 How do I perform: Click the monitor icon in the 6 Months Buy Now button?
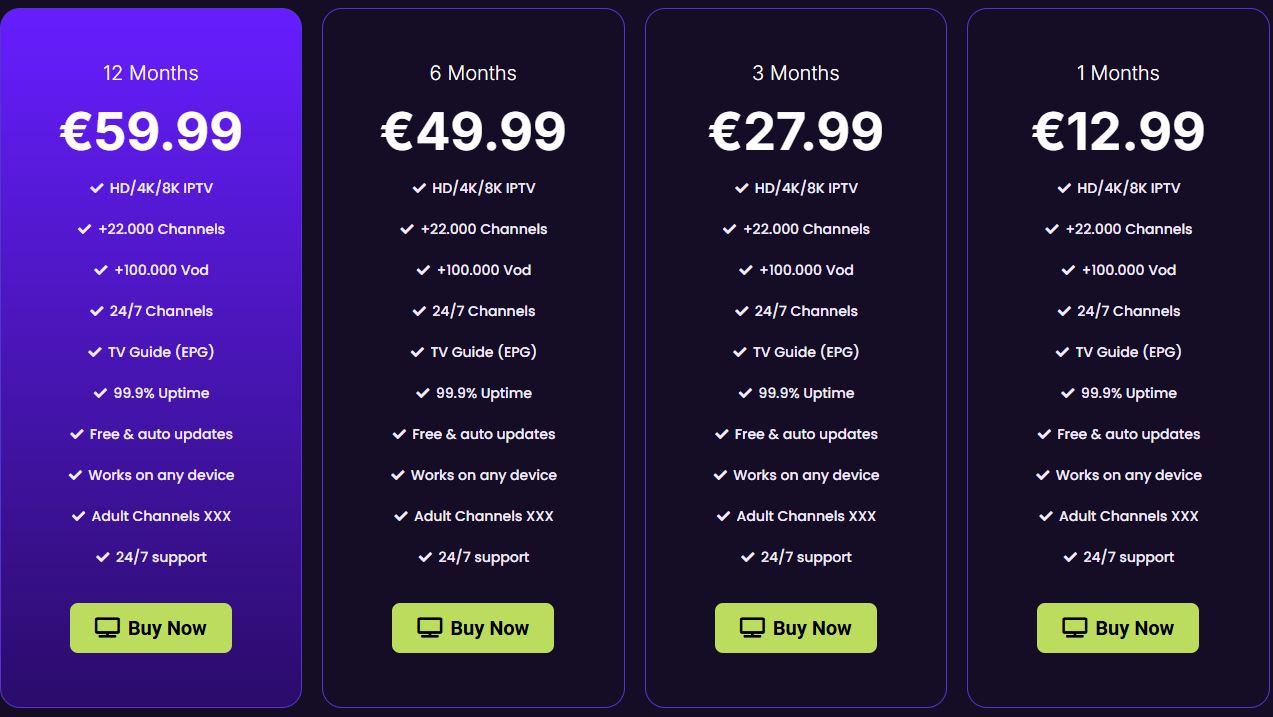(428, 628)
